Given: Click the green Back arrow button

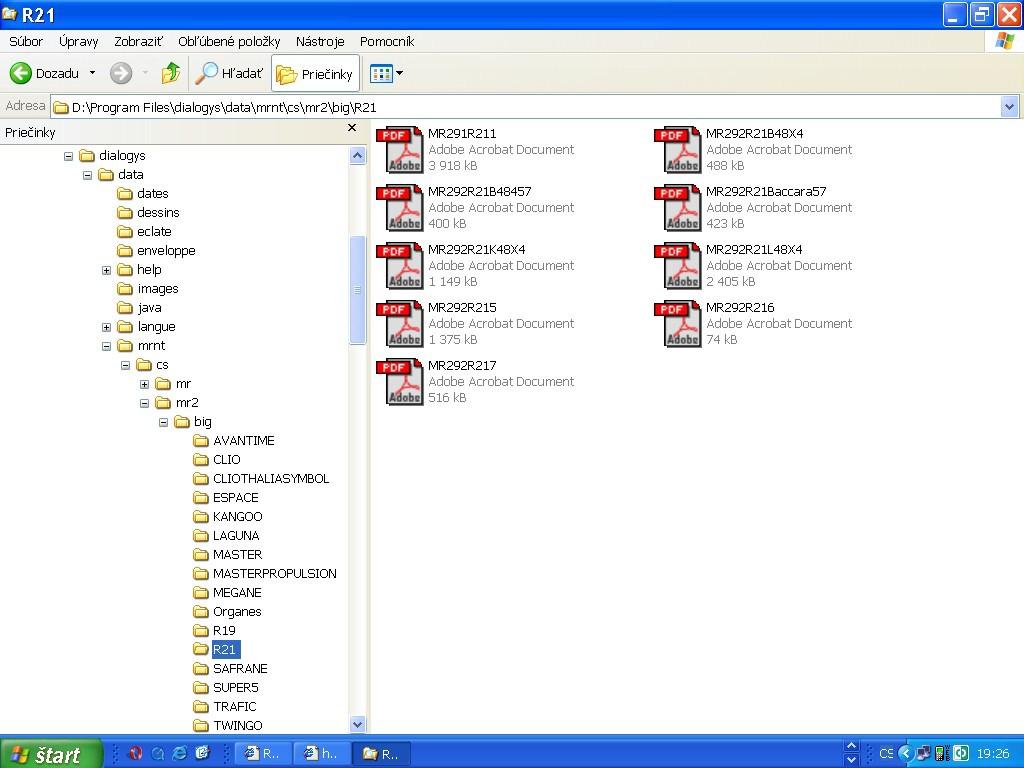Looking at the screenshot, I should 20,73.
